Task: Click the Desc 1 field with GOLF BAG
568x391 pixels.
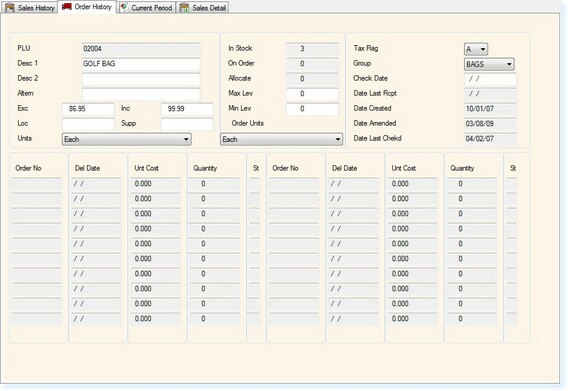Action: pyautogui.click(x=141, y=64)
